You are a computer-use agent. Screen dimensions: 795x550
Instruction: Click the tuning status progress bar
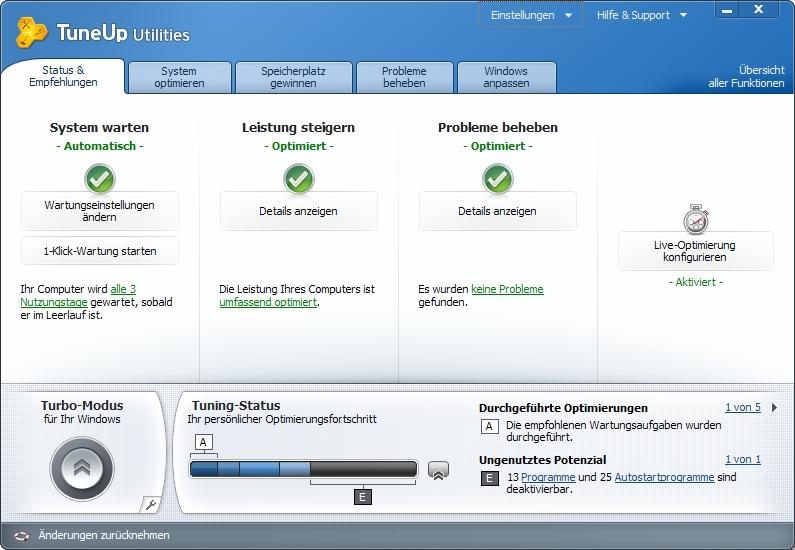point(303,469)
